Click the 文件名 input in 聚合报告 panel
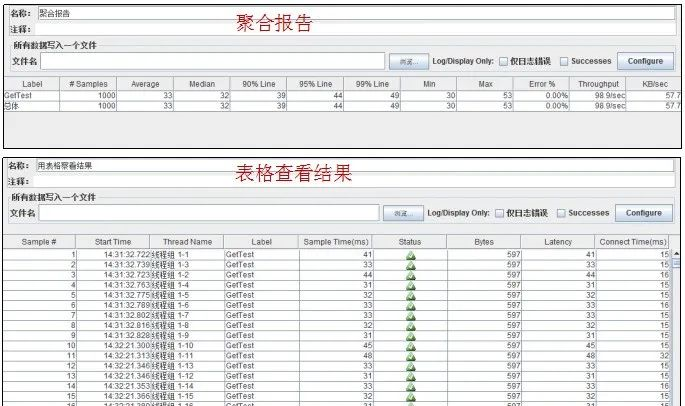The image size is (685, 406). tap(213, 61)
